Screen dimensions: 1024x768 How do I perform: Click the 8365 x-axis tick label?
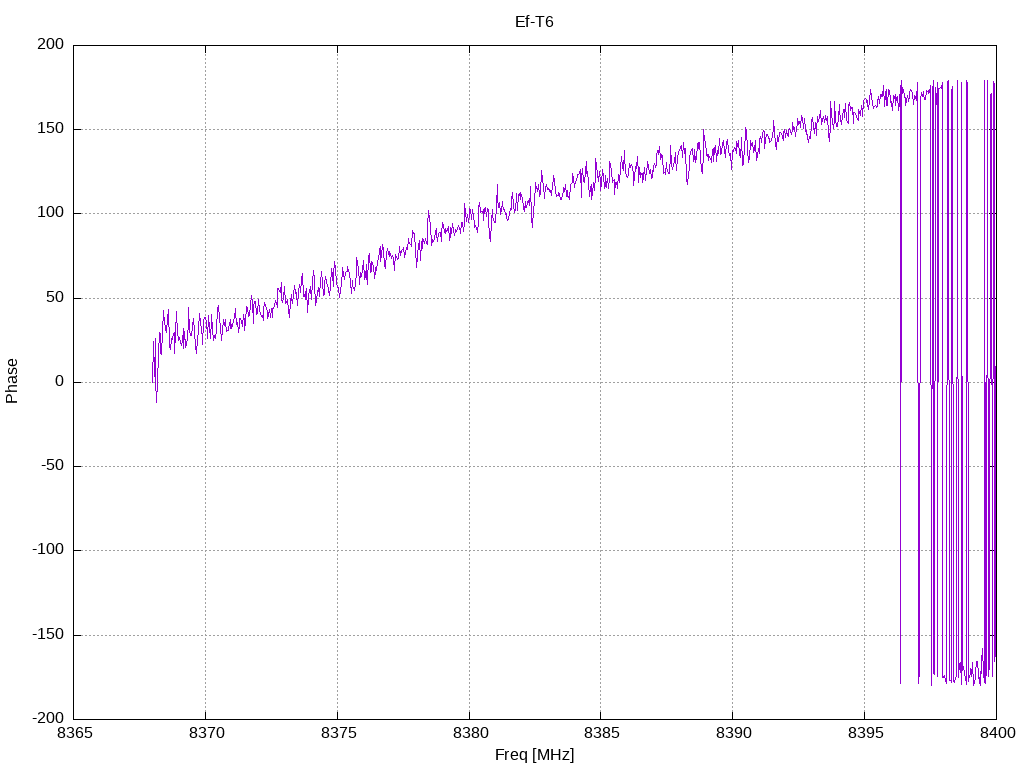tap(74, 734)
